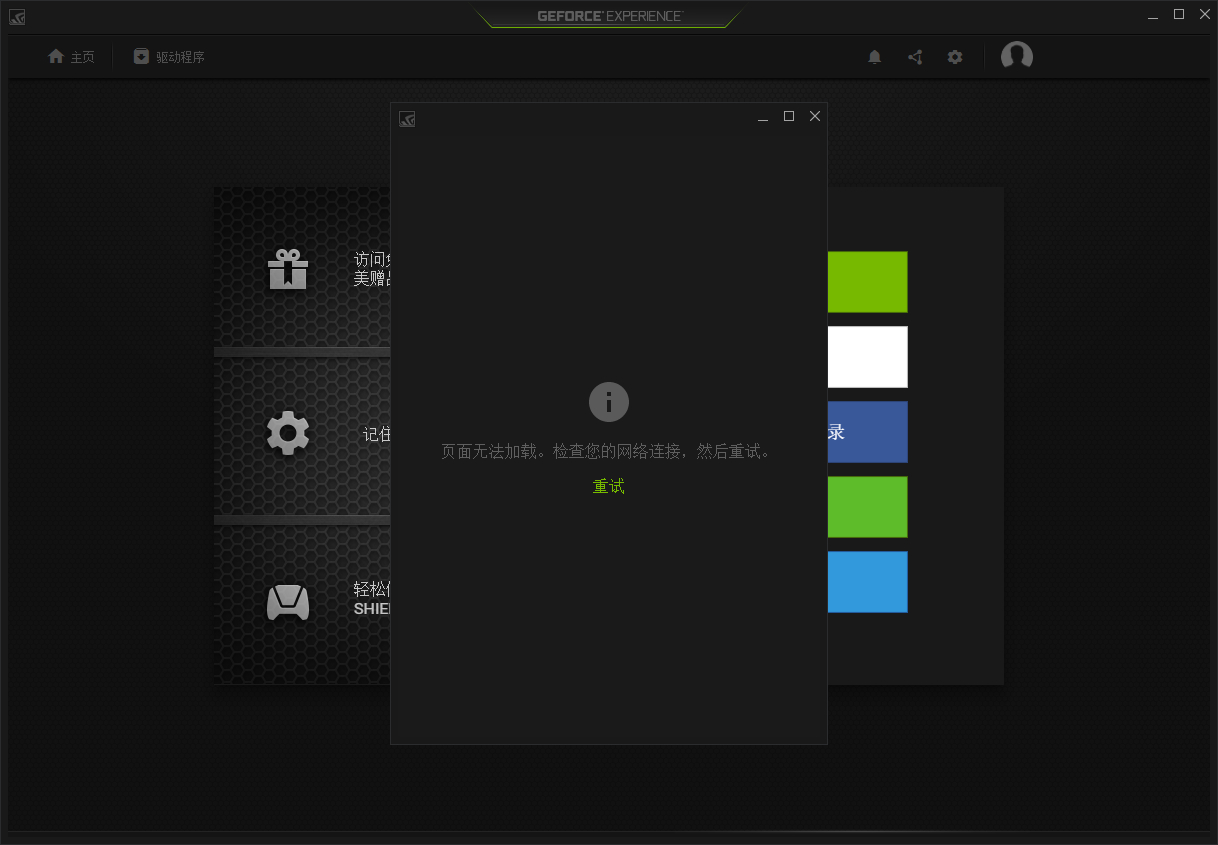
Task: Click the home house icon
Action: click(56, 56)
